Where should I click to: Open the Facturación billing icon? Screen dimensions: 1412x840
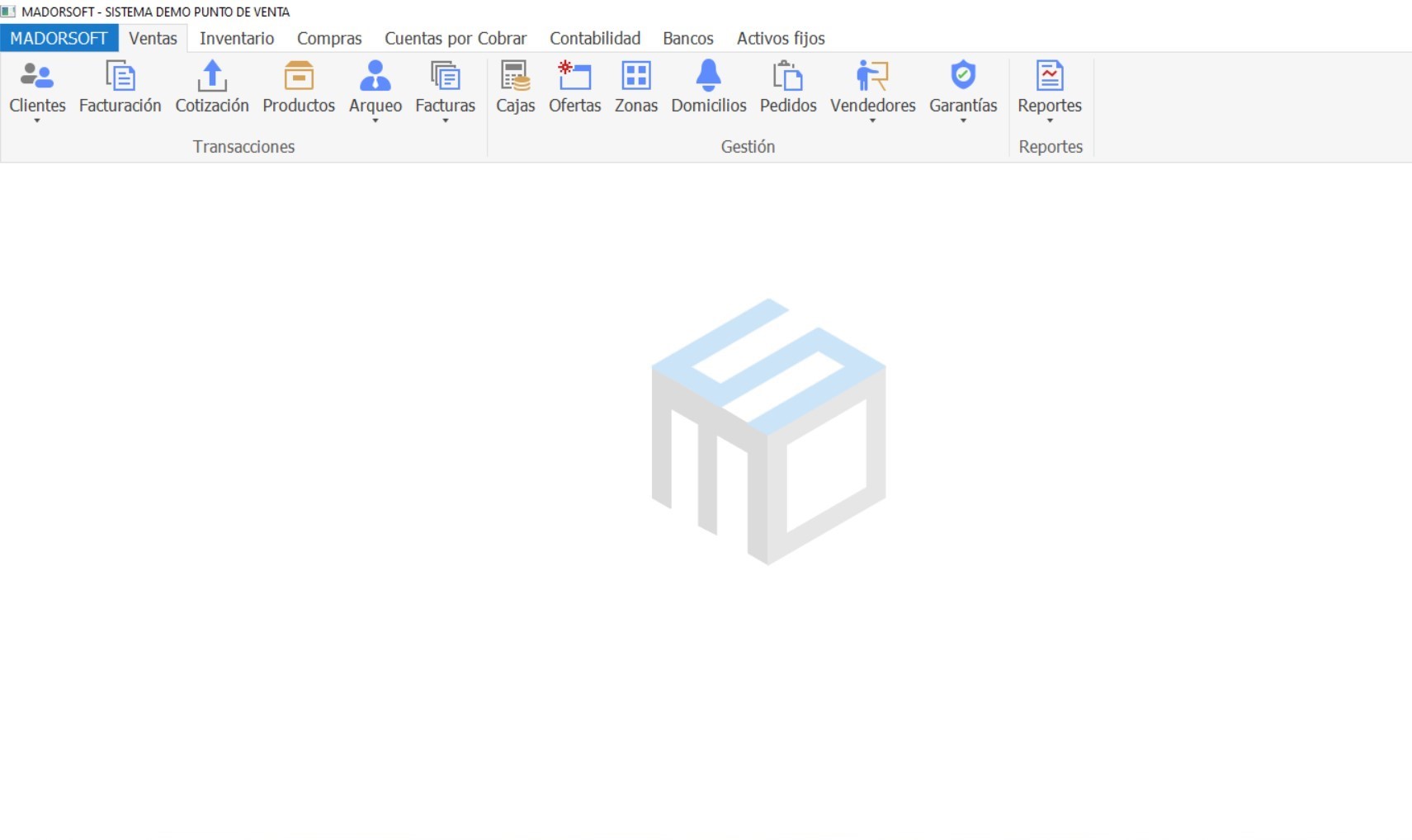tap(120, 77)
